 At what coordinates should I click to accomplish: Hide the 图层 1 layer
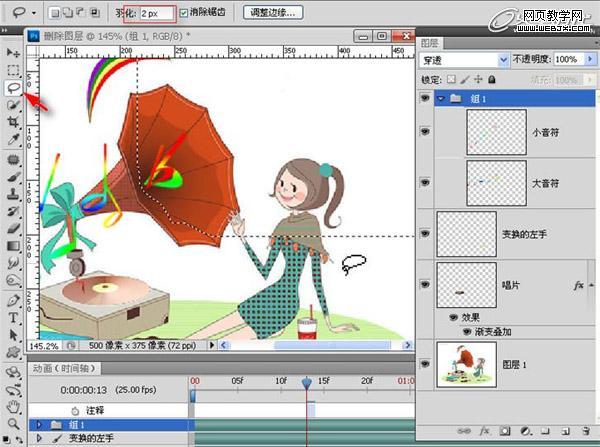tap(425, 362)
